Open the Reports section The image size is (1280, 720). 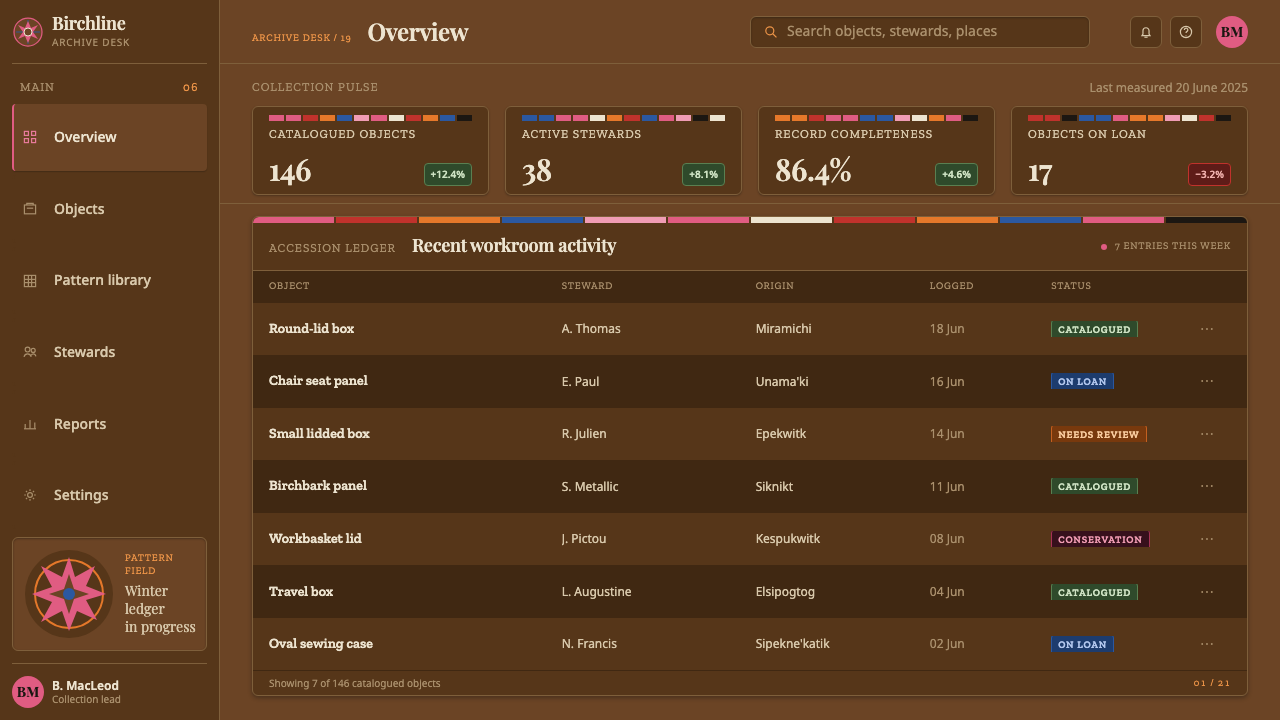(x=110, y=424)
